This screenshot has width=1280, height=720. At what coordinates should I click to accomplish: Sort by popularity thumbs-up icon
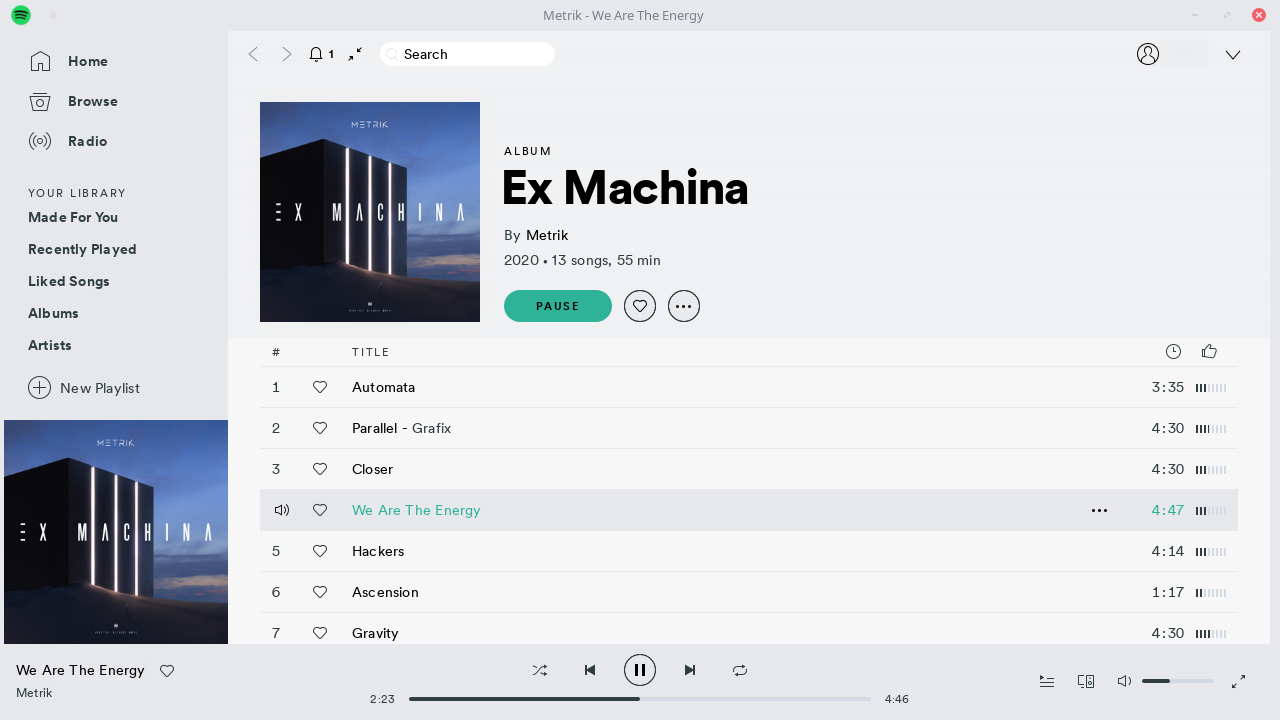pyautogui.click(x=1209, y=351)
